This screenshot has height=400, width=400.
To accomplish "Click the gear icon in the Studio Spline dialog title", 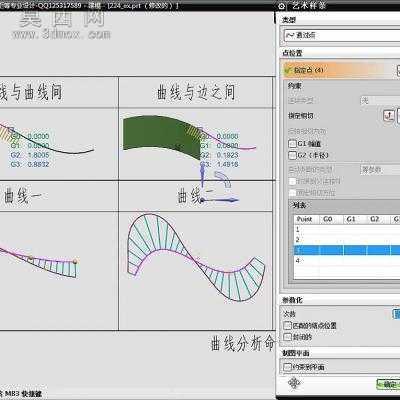I will click(282, 6).
